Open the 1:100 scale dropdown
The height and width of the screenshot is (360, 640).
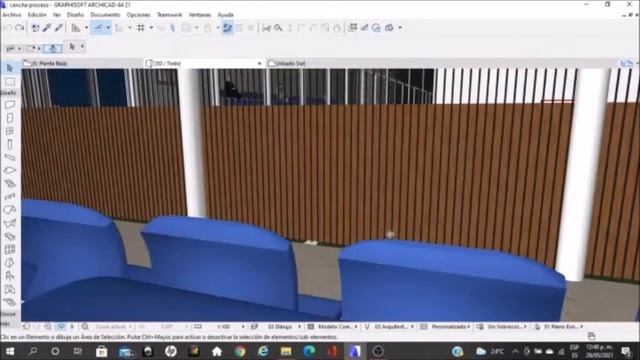coord(243,327)
